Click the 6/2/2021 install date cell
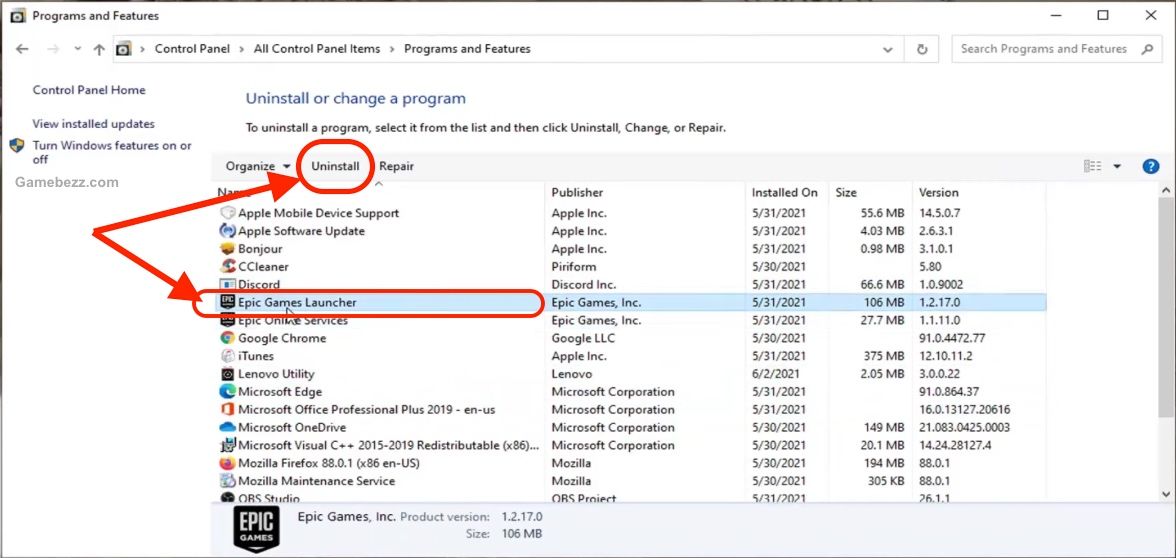 776,374
